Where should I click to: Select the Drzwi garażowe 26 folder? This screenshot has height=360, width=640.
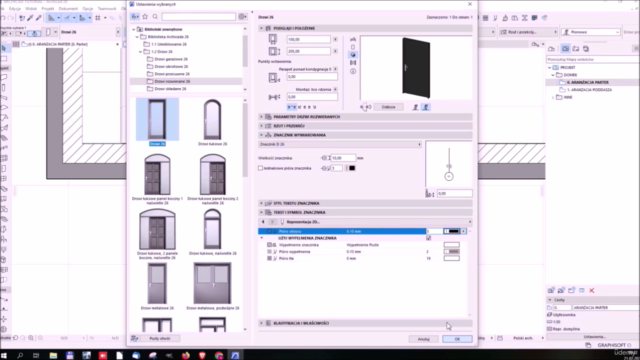tap(171, 59)
